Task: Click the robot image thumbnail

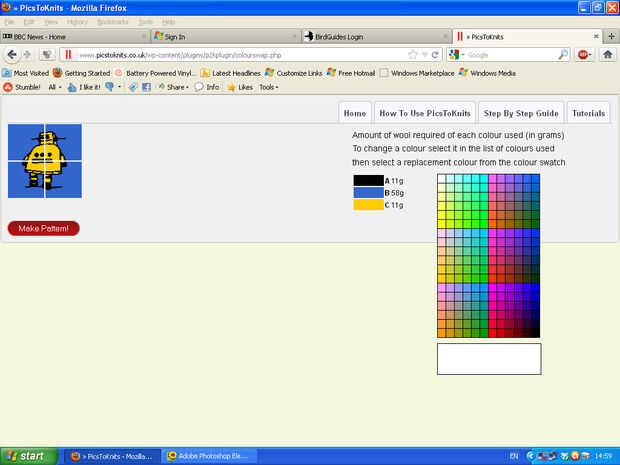Action: point(45,161)
